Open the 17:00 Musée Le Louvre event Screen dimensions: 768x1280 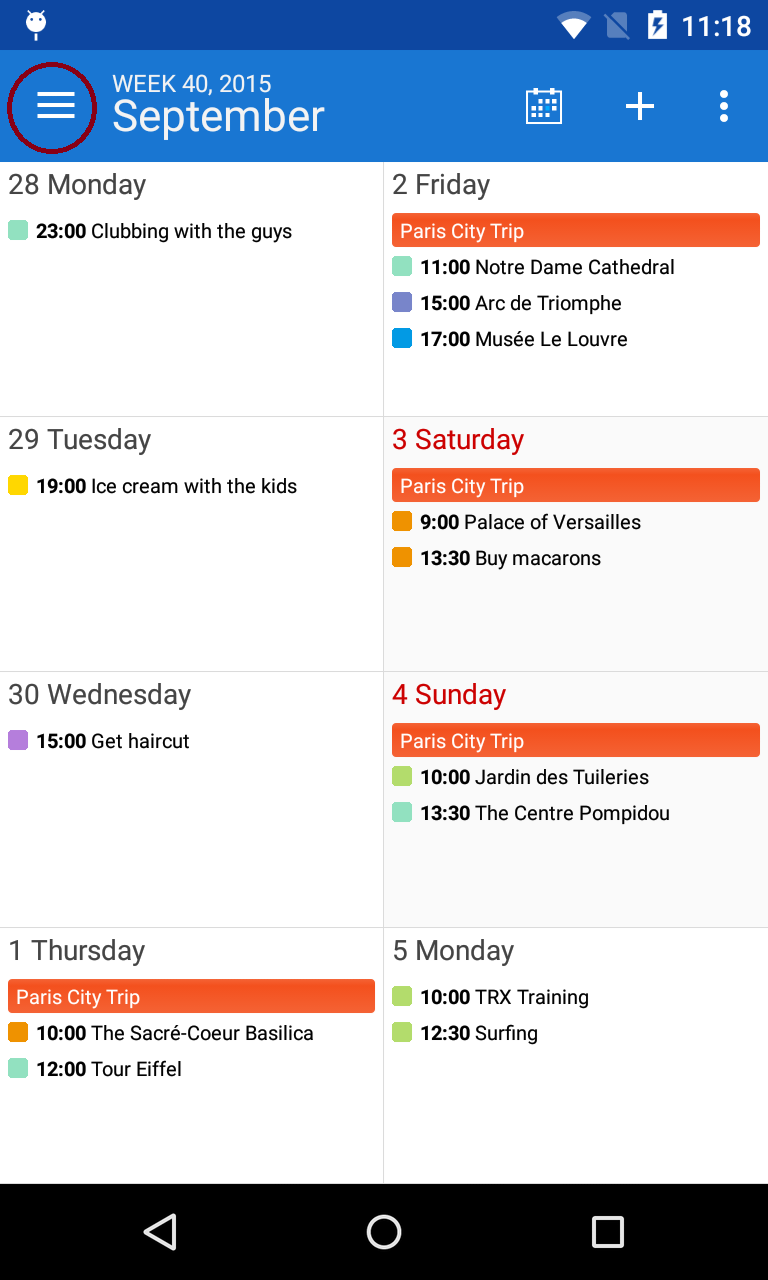pos(523,340)
